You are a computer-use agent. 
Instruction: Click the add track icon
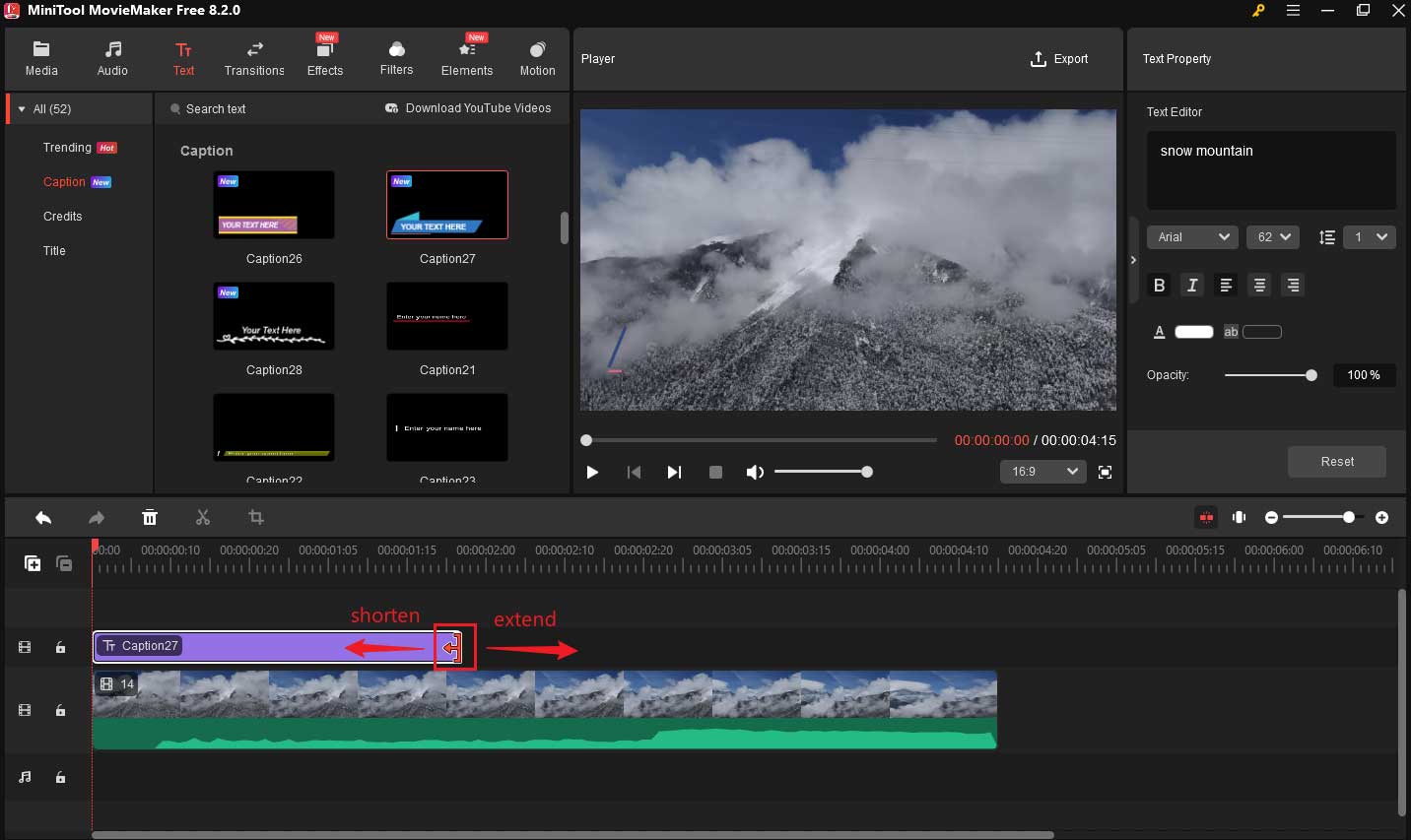(x=33, y=563)
